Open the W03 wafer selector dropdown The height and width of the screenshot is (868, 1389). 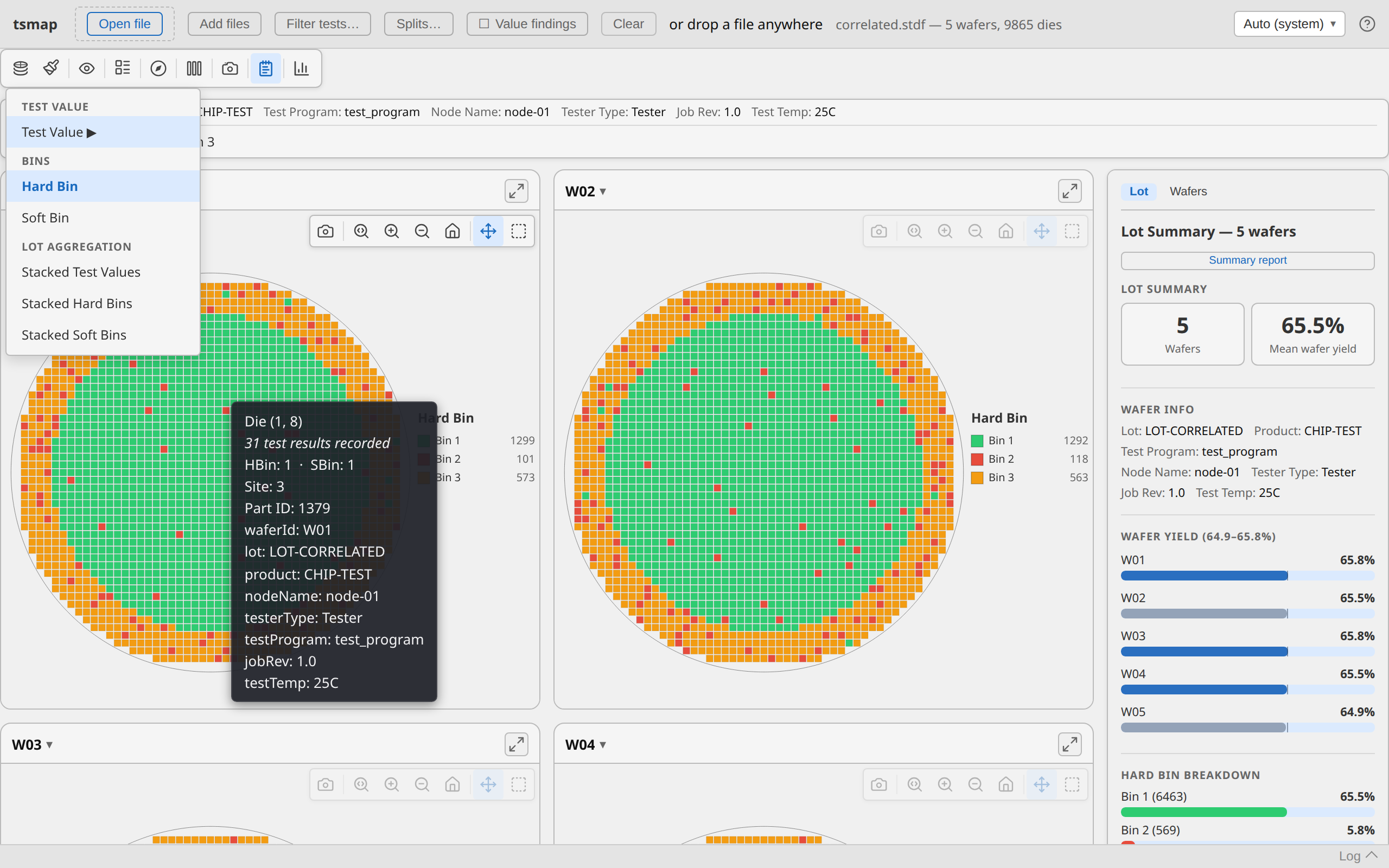32,744
